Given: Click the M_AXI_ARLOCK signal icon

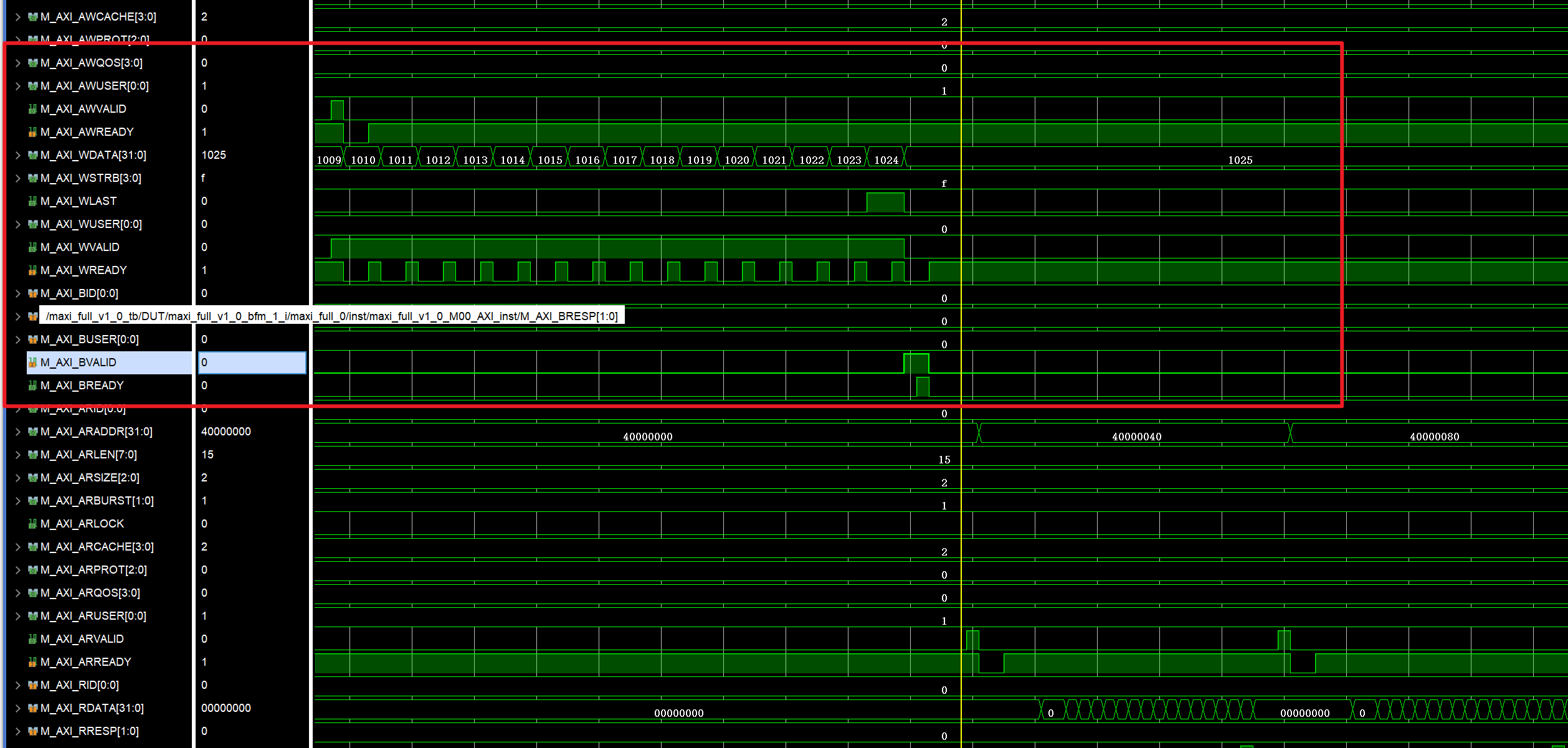Looking at the screenshot, I should (32, 524).
